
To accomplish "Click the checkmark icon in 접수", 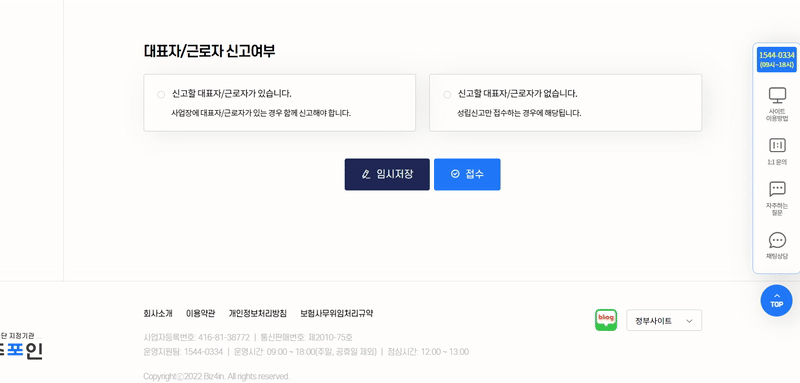I will tap(455, 174).
